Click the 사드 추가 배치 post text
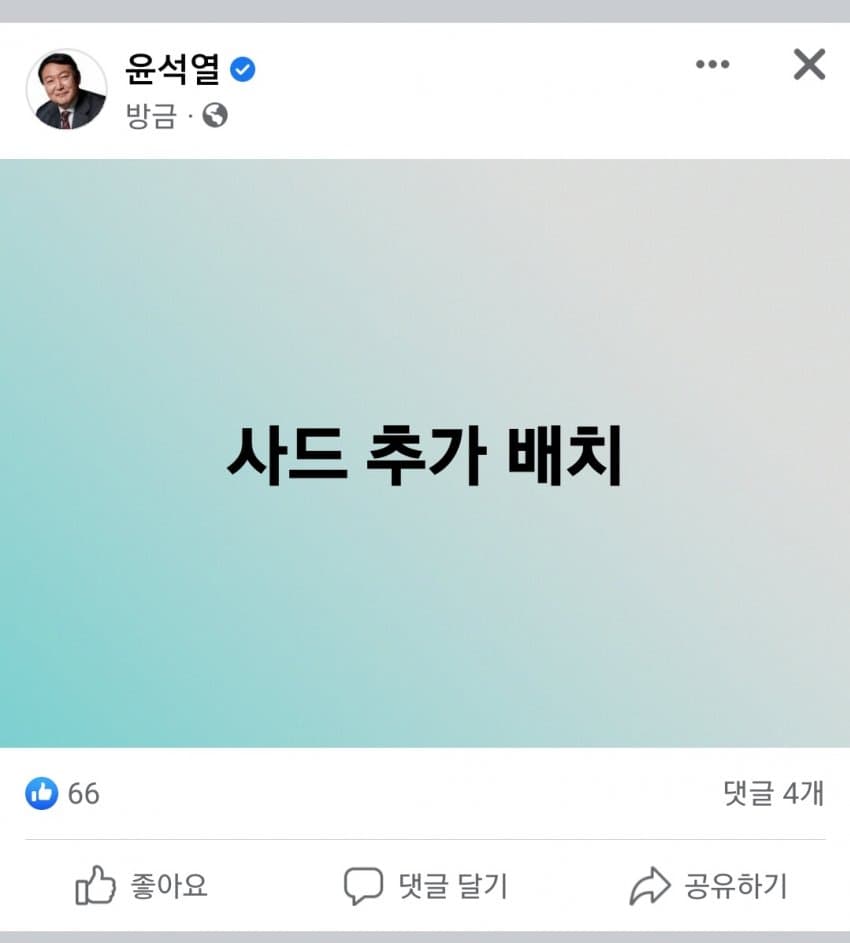Screen dimensions: 850x943 point(425,455)
